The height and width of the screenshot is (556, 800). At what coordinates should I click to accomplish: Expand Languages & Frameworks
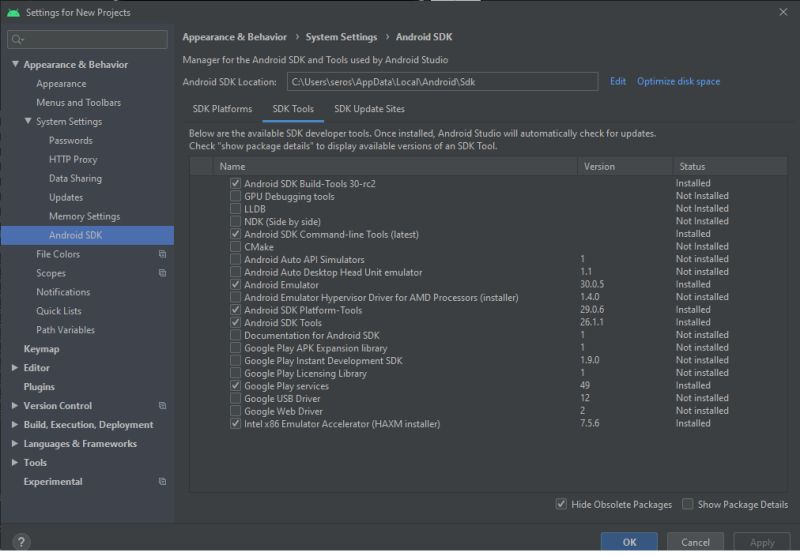(x=15, y=443)
